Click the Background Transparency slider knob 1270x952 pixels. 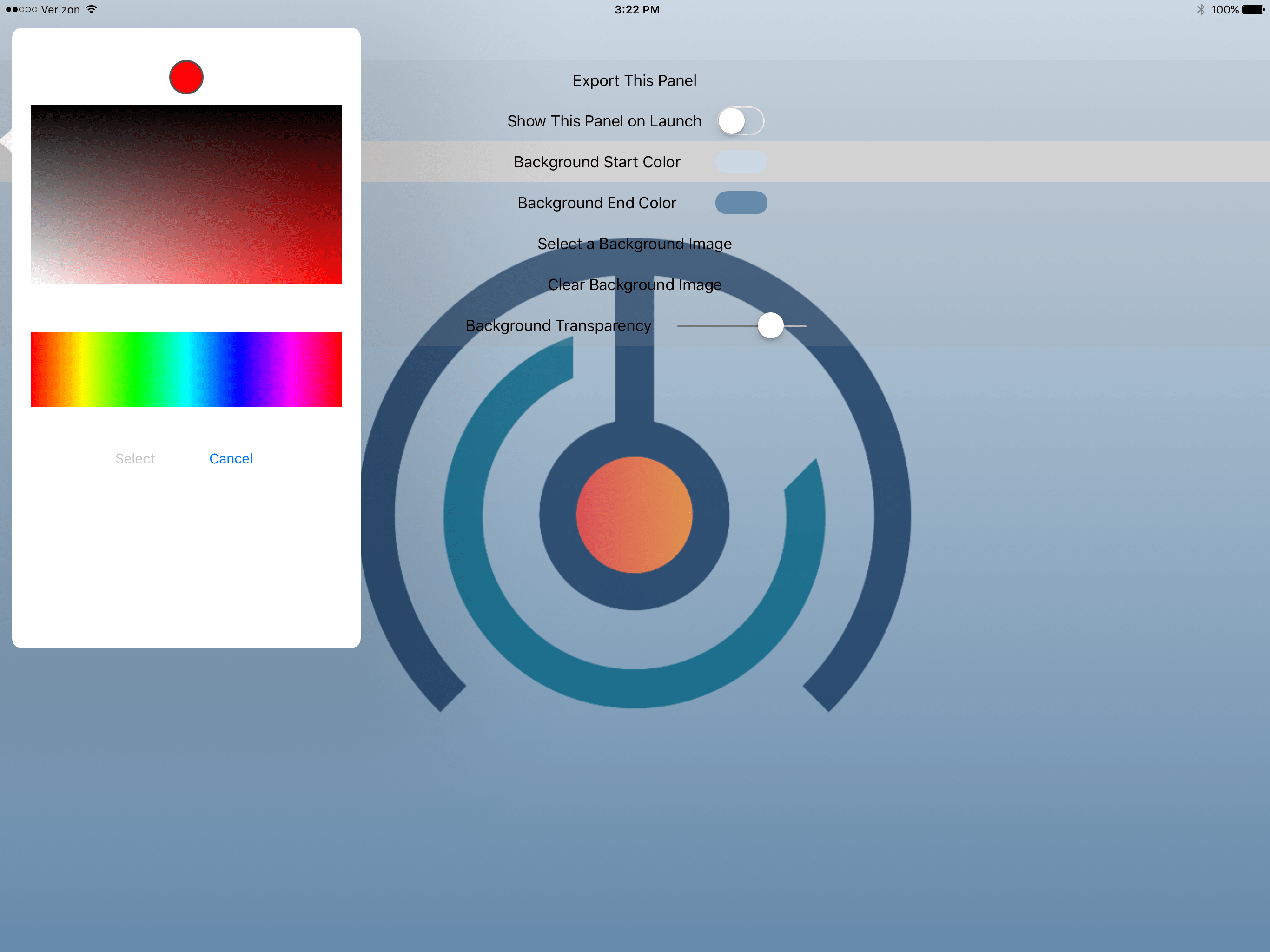tap(770, 325)
